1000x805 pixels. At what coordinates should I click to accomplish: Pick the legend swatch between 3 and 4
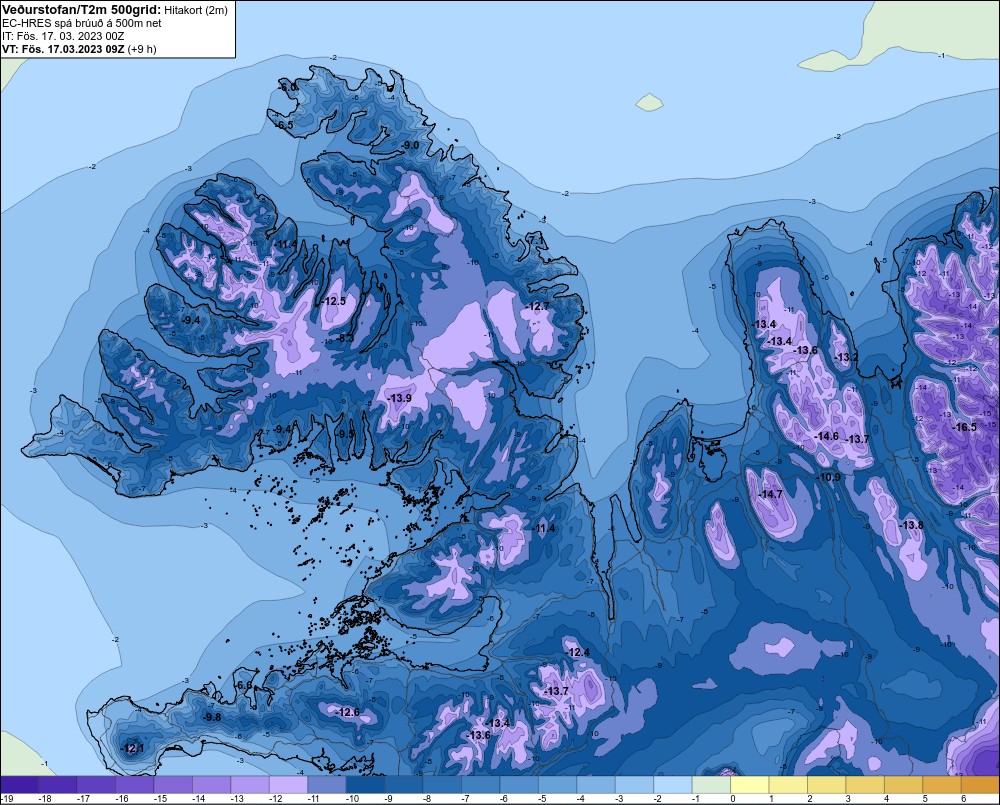click(865, 785)
